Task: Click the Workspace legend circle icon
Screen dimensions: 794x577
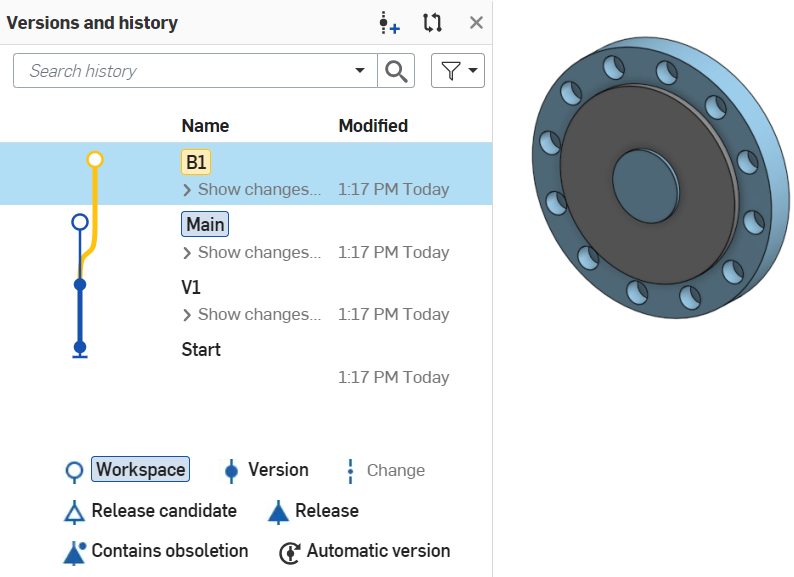Action: pos(74,471)
